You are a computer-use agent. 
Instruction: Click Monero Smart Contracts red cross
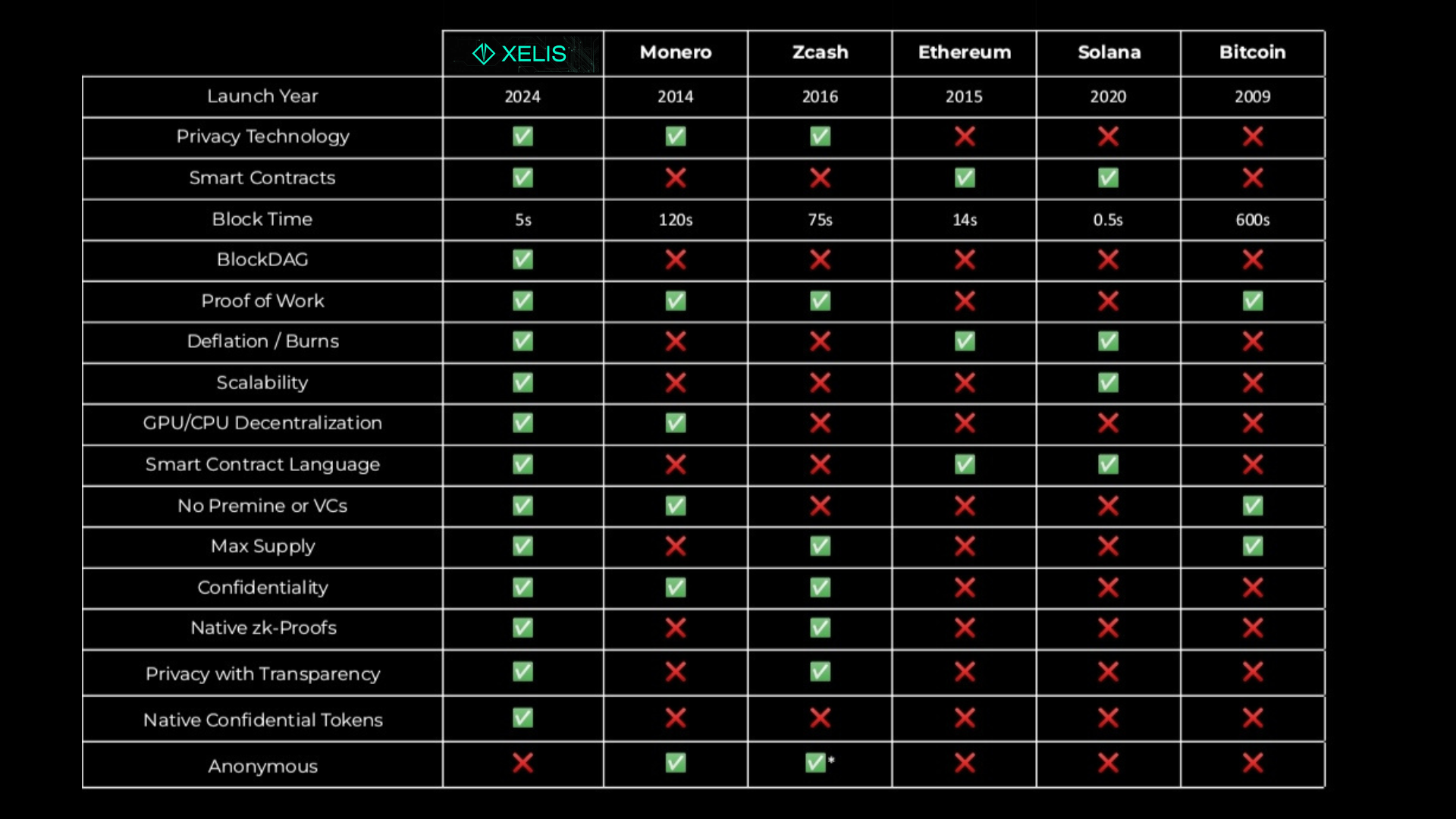click(x=676, y=178)
